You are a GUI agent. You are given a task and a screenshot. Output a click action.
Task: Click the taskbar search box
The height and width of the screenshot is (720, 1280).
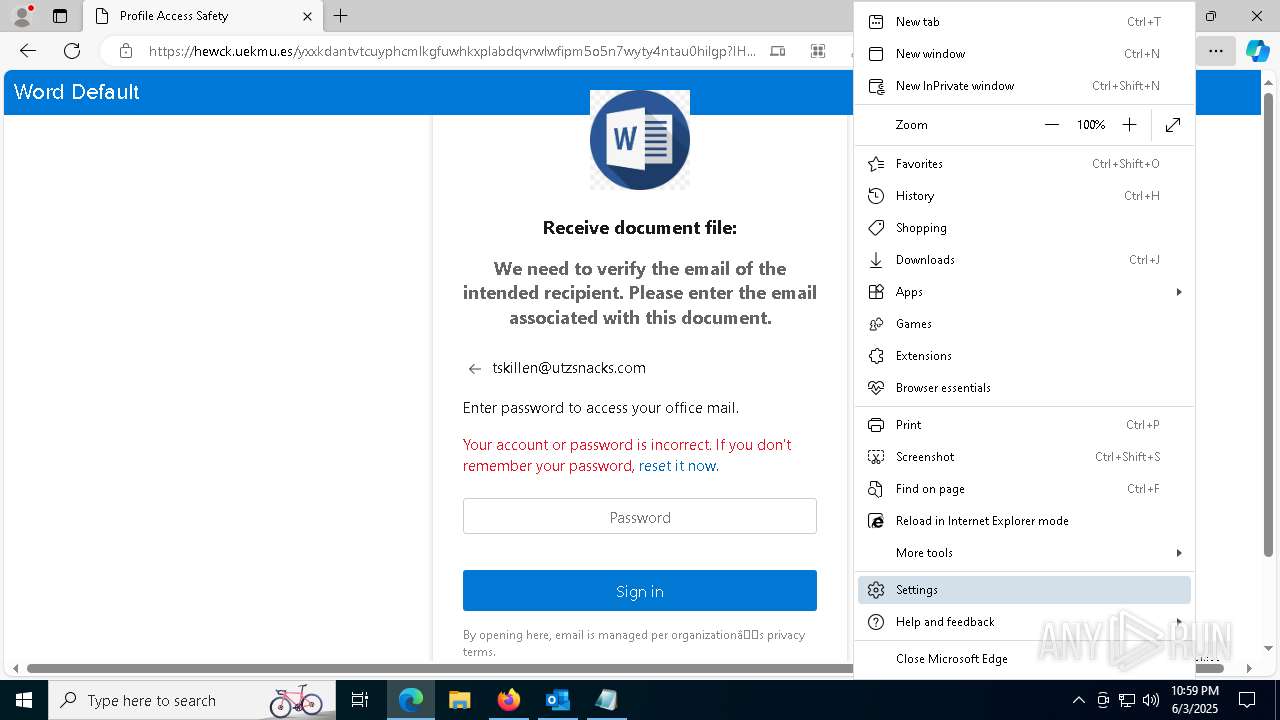(192, 700)
